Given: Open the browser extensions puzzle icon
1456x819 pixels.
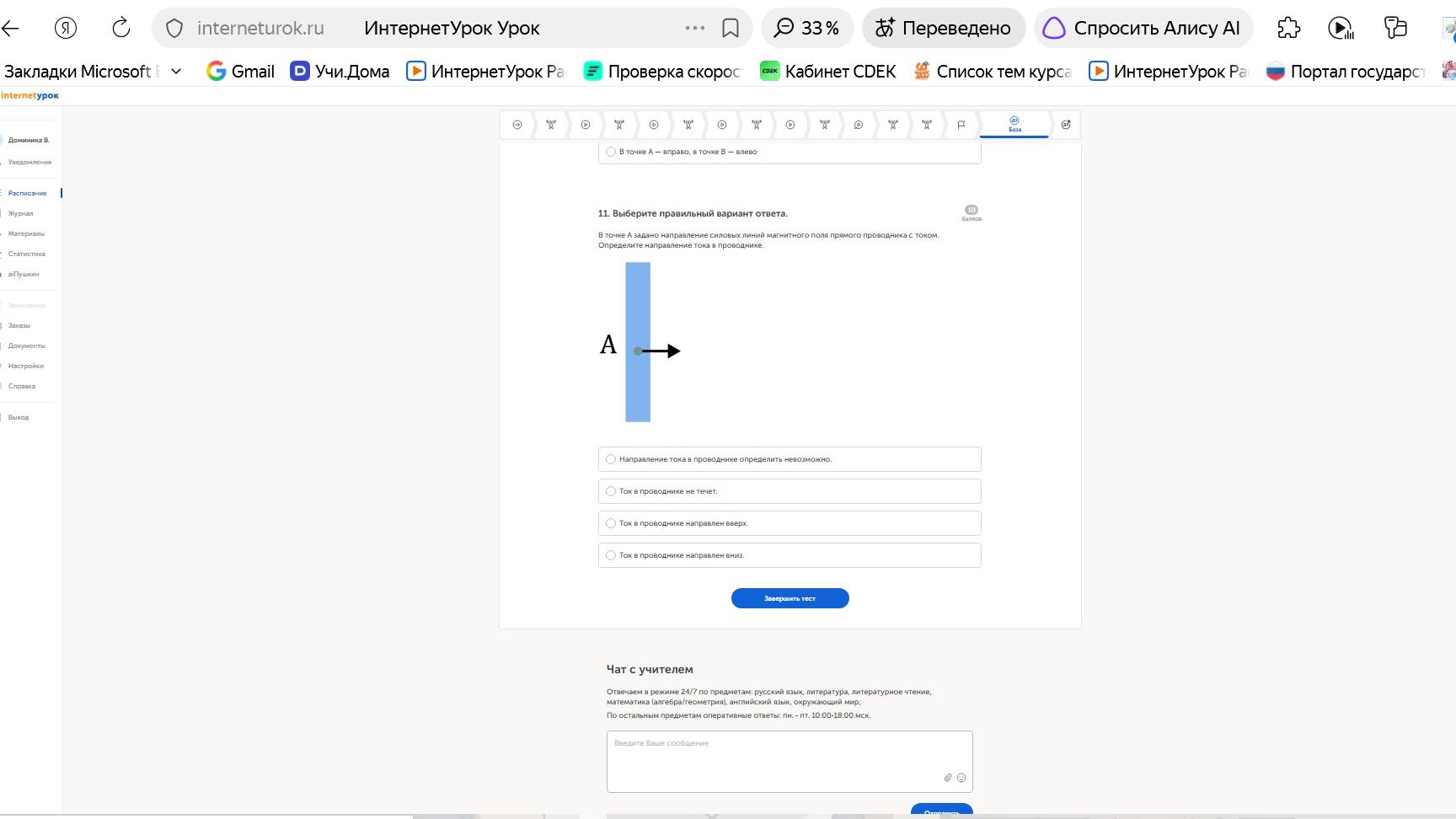Looking at the screenshot, I should point(1288,28).
